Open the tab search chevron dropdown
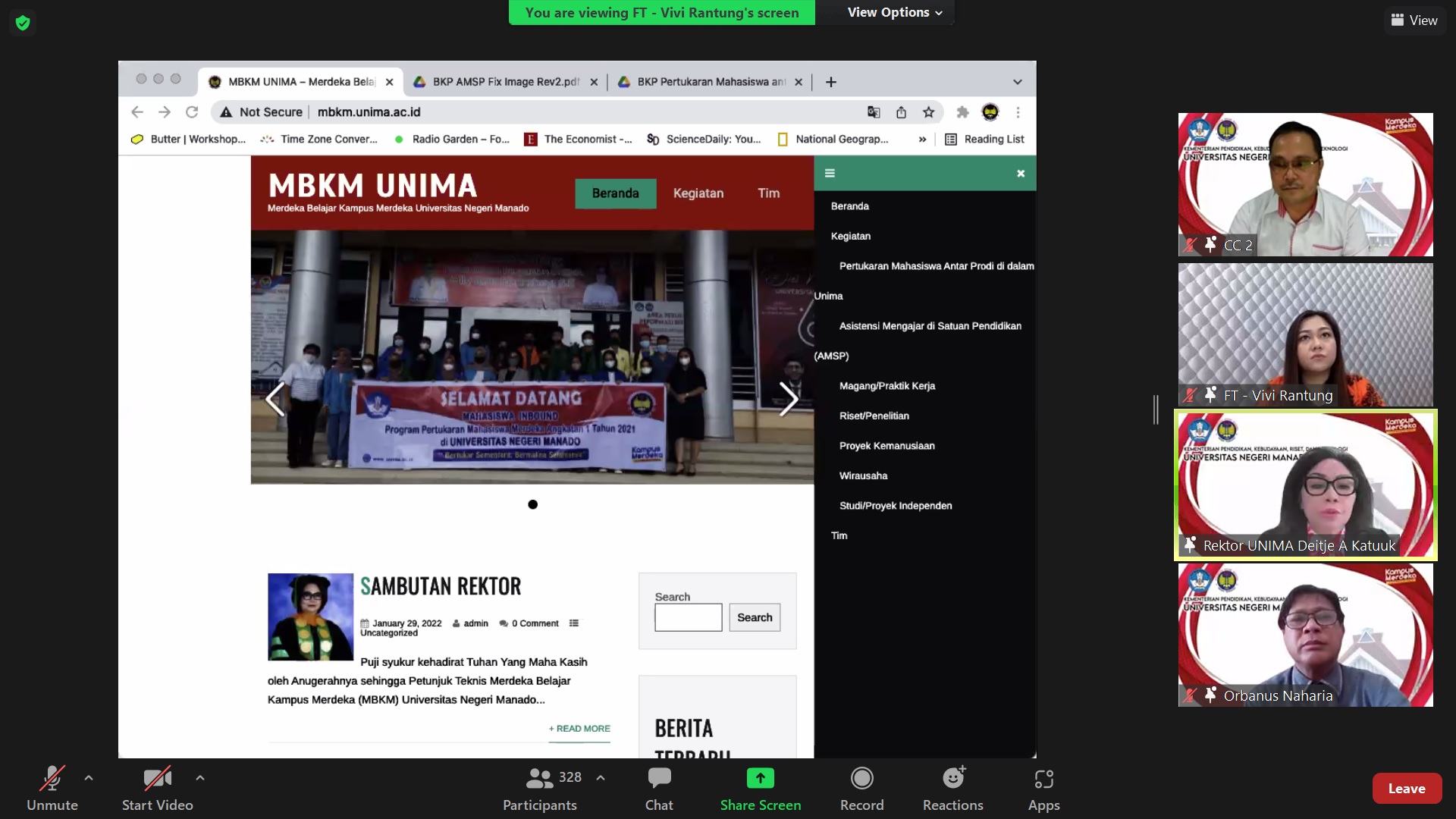Viewport: 1456px width, 819px height. 1018,82
